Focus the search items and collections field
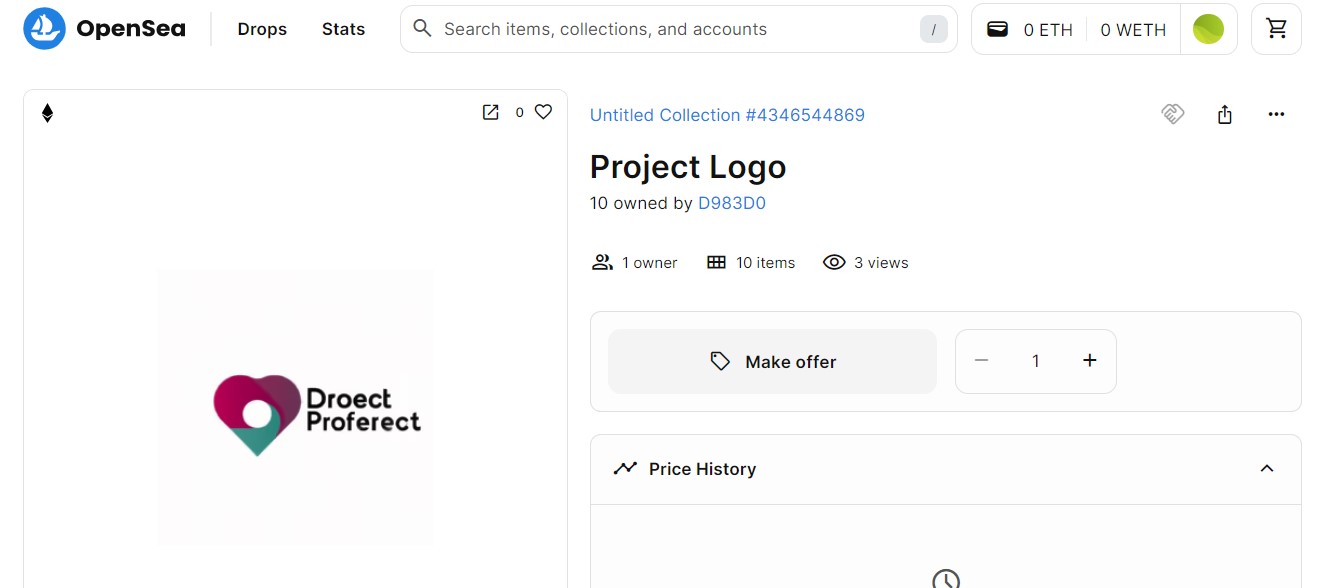The image size is (1336, 588). [x=678, y=29]
